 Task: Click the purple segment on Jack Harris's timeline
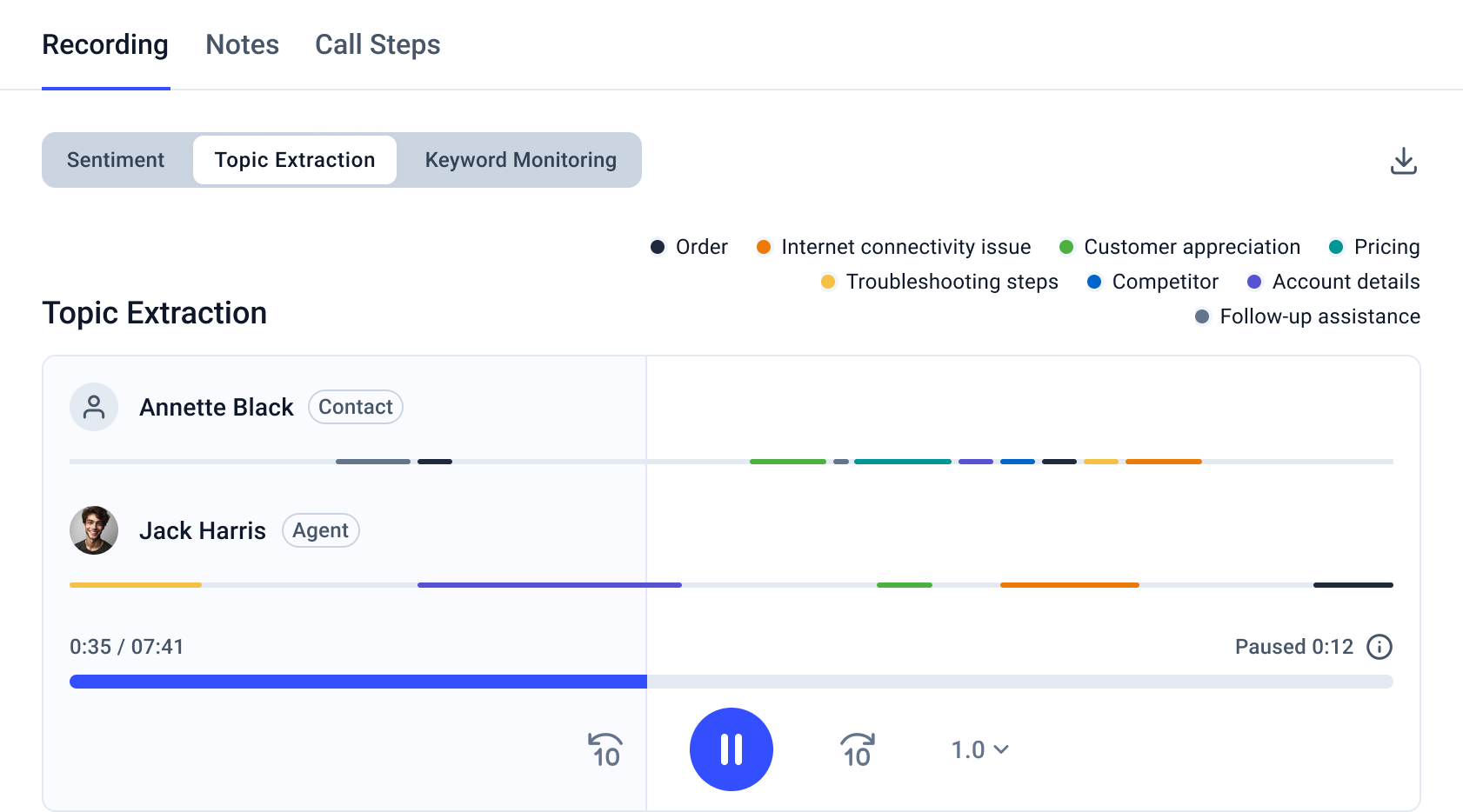549,585
